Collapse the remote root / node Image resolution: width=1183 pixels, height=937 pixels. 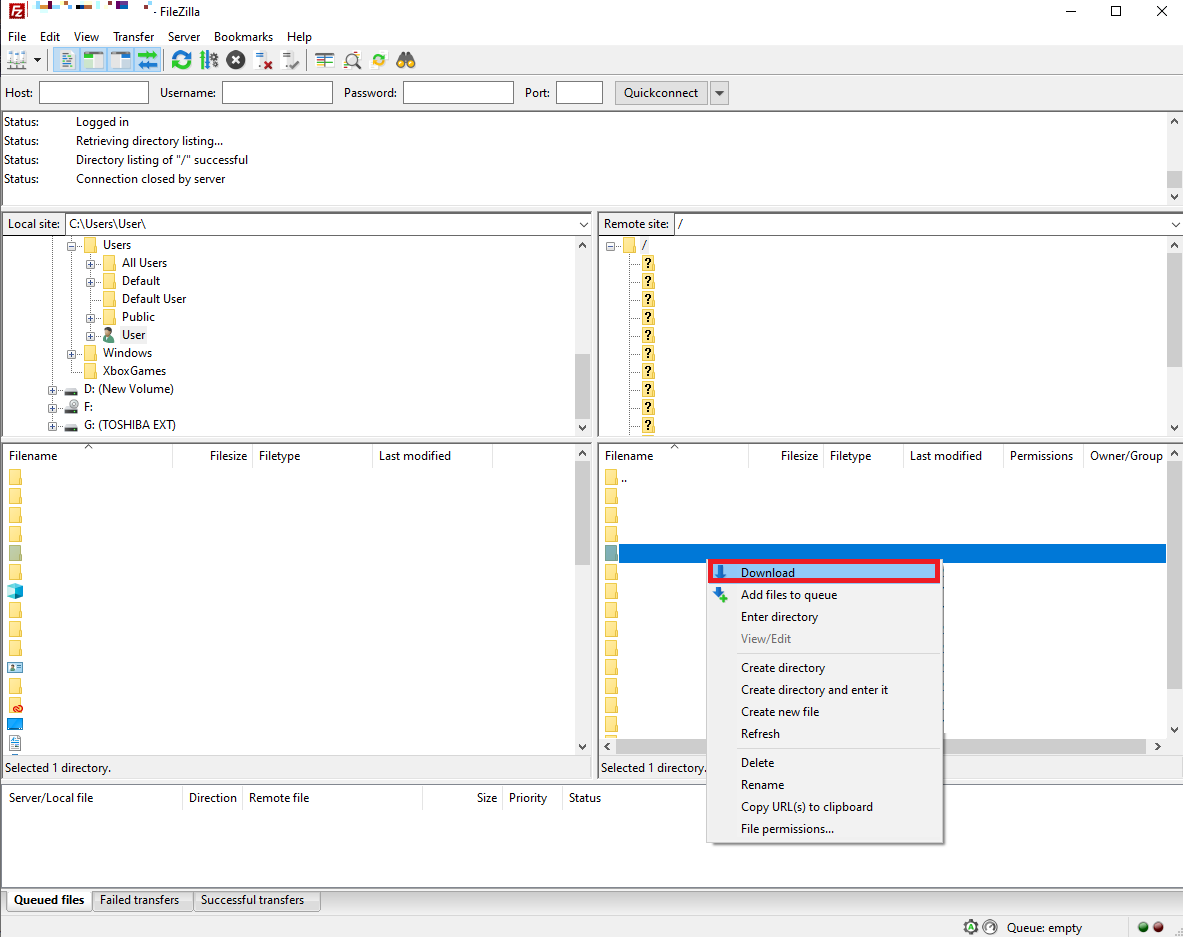click(x=610, y=246)
